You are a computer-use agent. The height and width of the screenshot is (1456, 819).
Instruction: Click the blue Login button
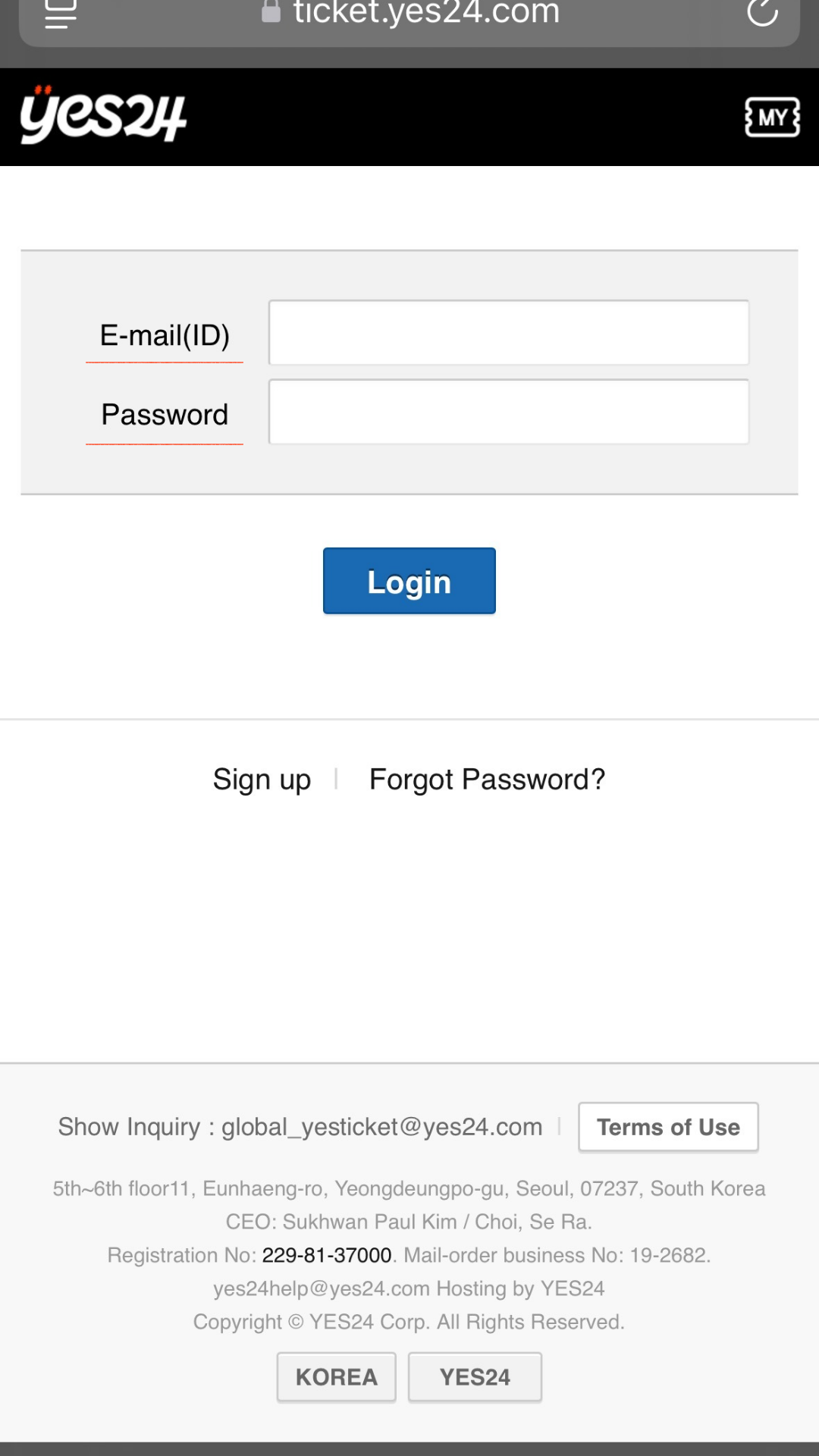click(409, 581)
